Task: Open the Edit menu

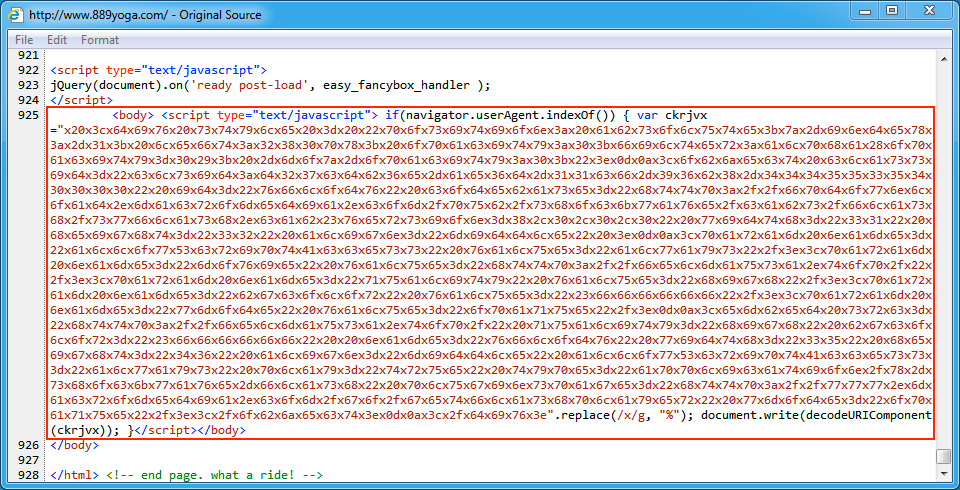Action: click(57, 40)
